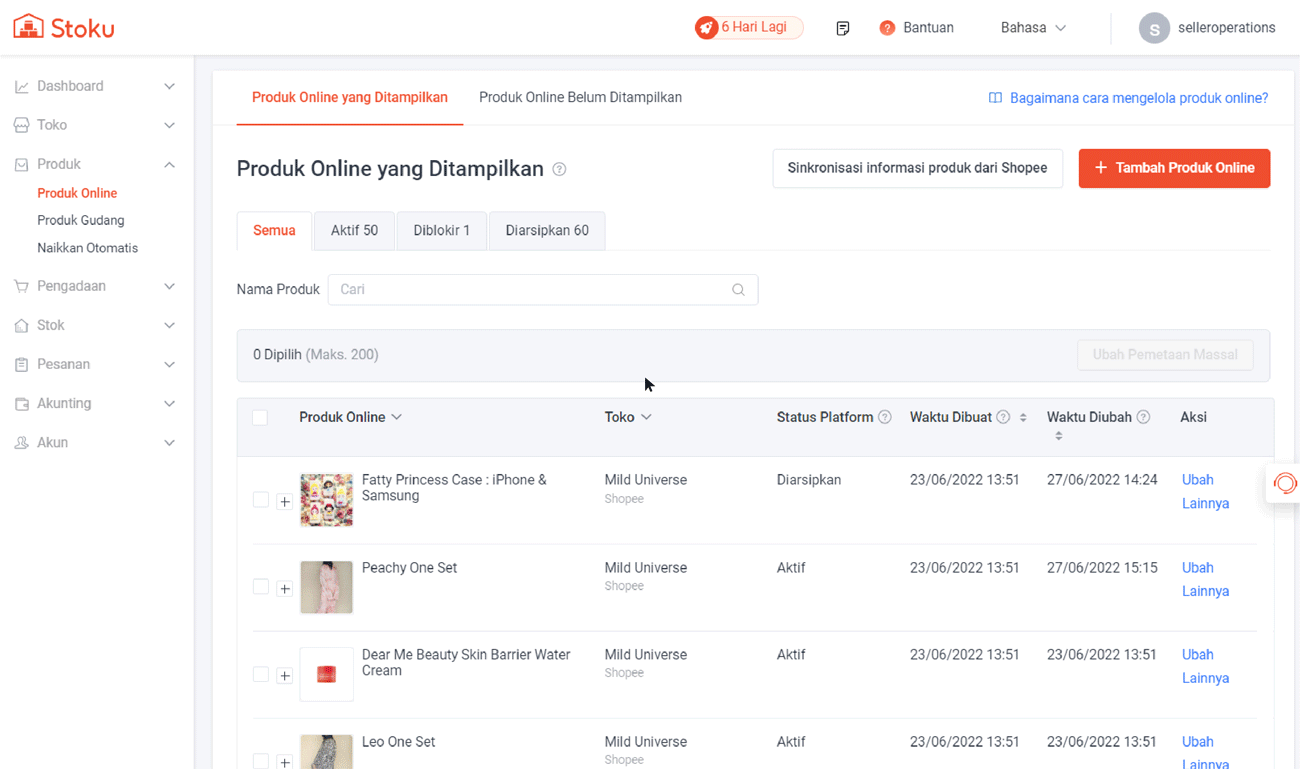Check the Peachy One Set row checkbox

click(261, 588)
